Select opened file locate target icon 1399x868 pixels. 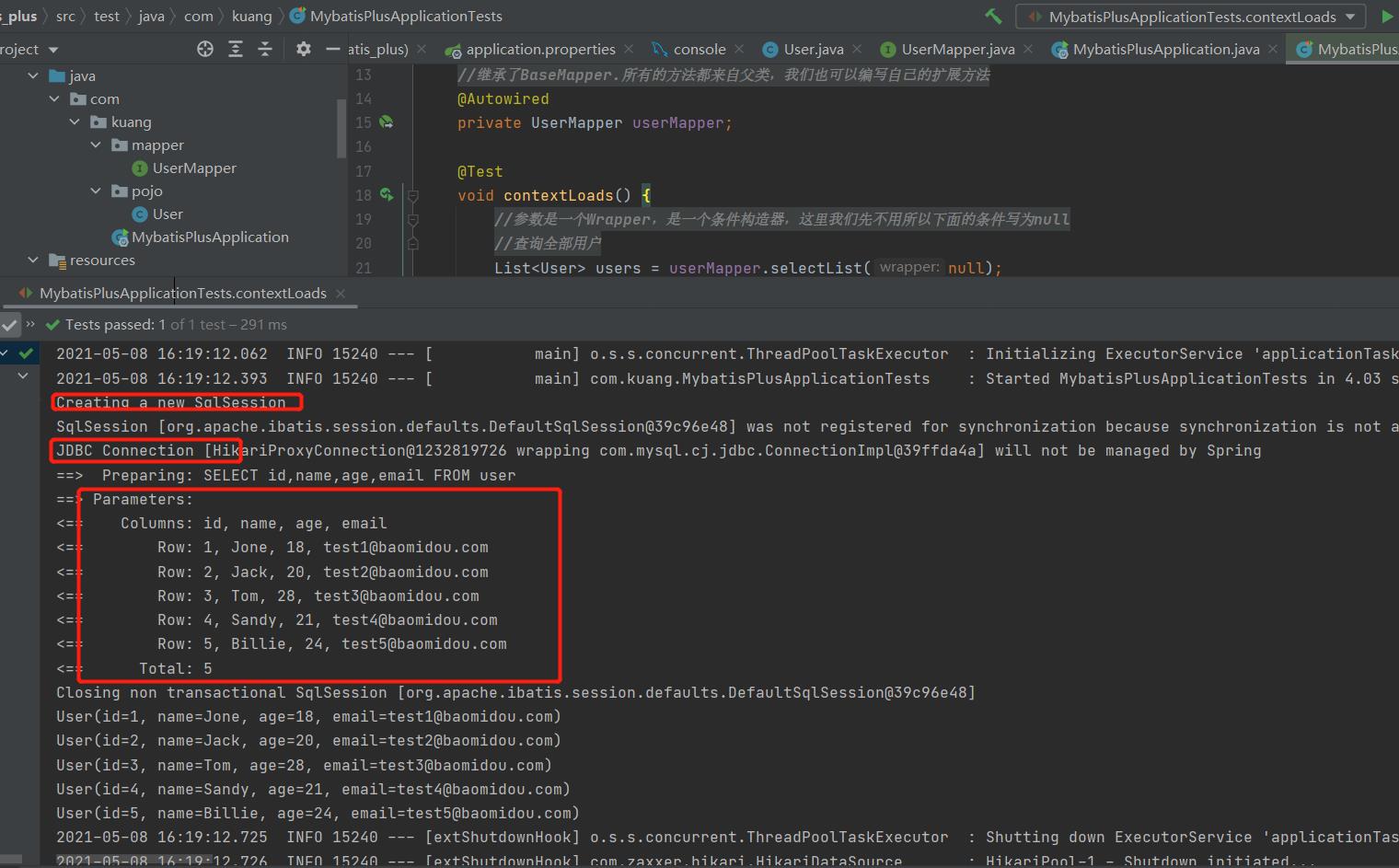click(205, 49)
